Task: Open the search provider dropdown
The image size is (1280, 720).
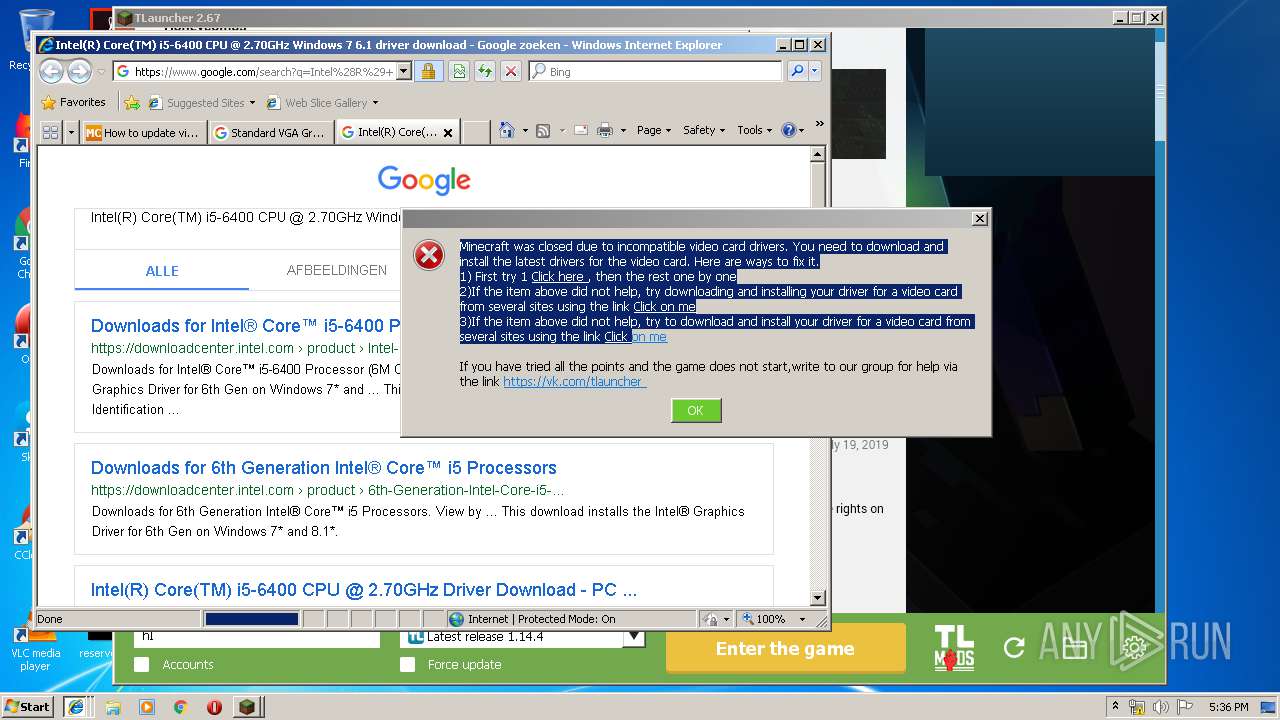Action: tap(815, 71)
